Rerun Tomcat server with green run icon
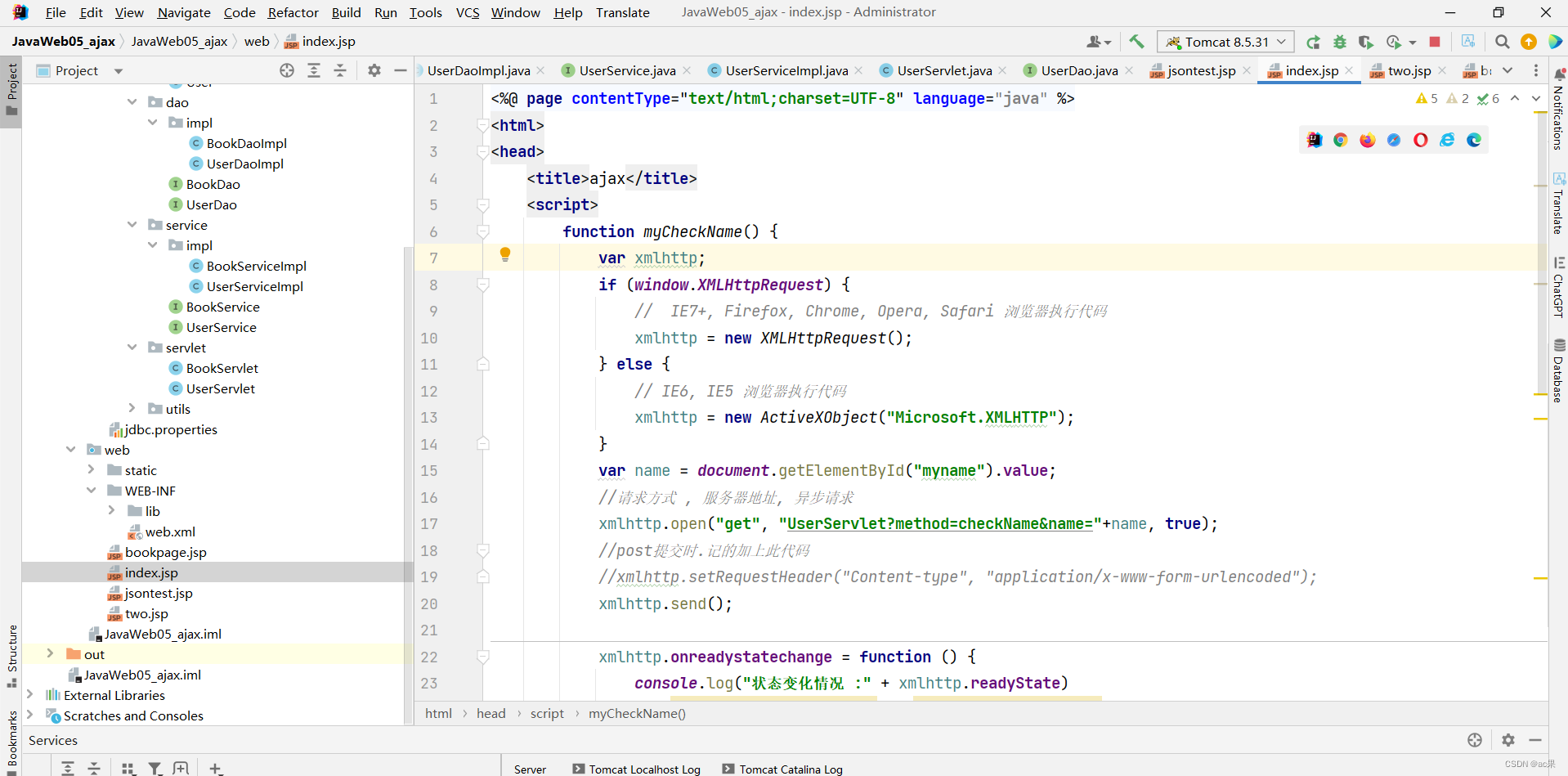Image resolution: width=1568 pixels, height=776 pixels. point(1314,42)
